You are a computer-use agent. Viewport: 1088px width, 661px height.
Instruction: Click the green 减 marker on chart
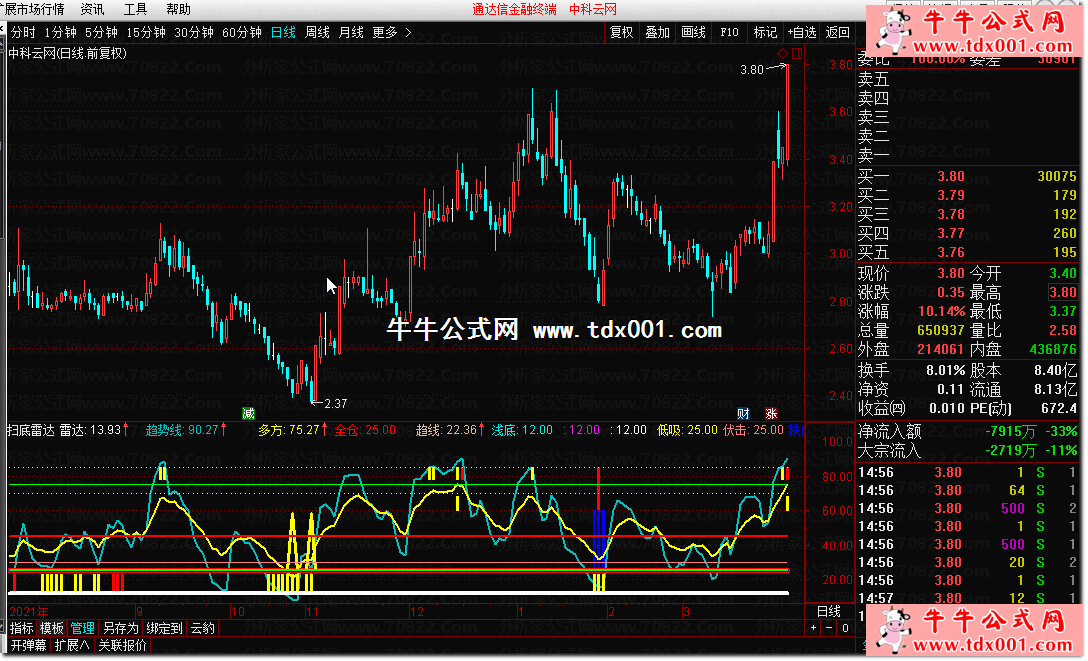248,412
